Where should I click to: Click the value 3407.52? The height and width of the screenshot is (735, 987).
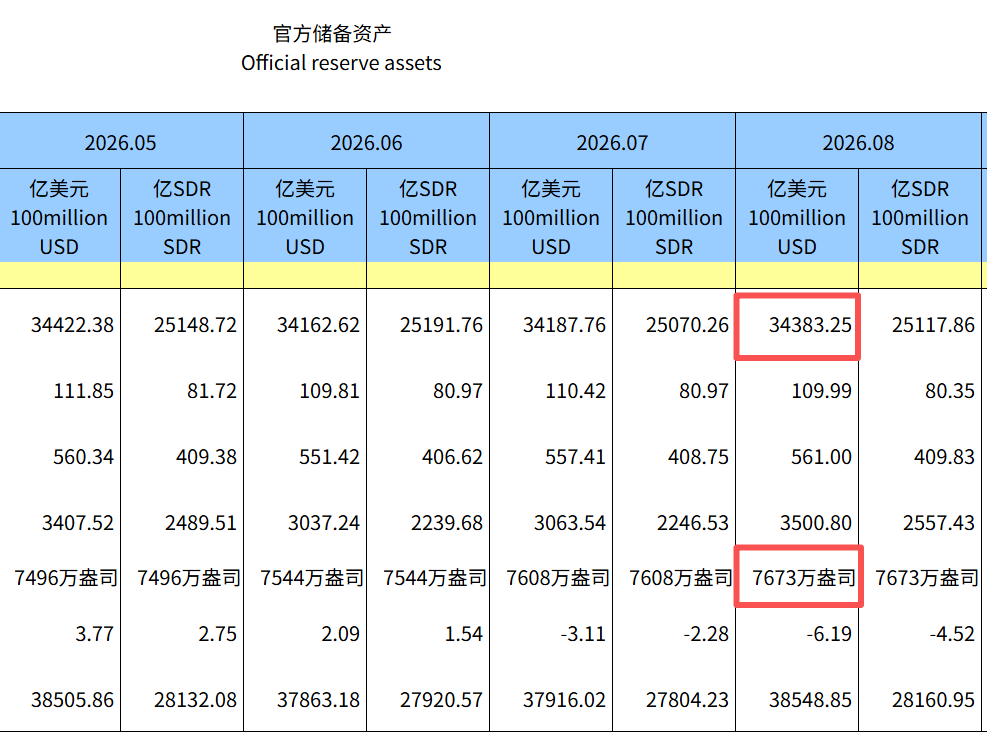(78, 523)
